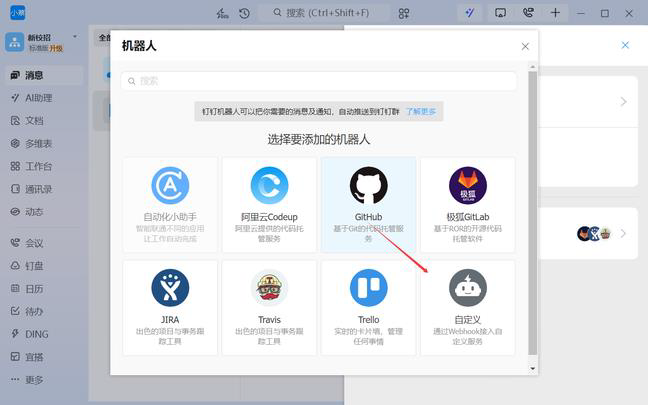Open 多维表 in the sidebar

pos(44,143)
